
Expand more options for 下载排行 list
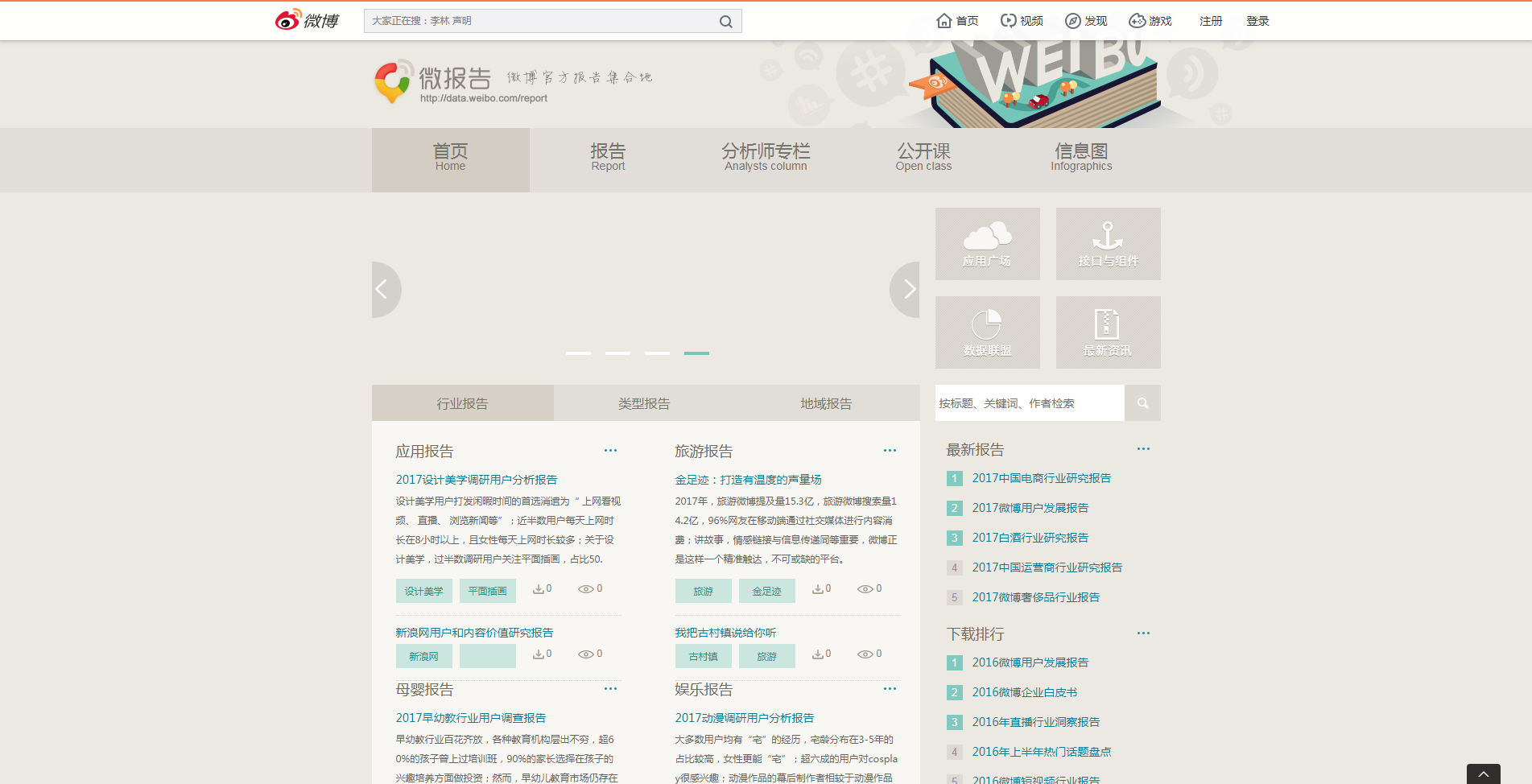pos(1143,633)
